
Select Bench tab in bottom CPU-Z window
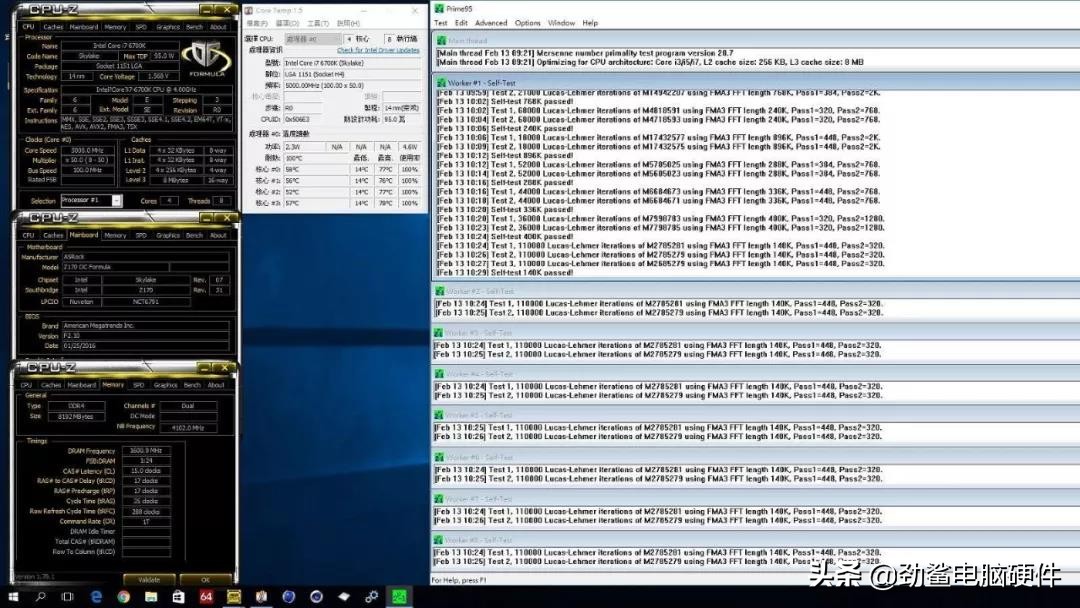[x=192, y=385]
